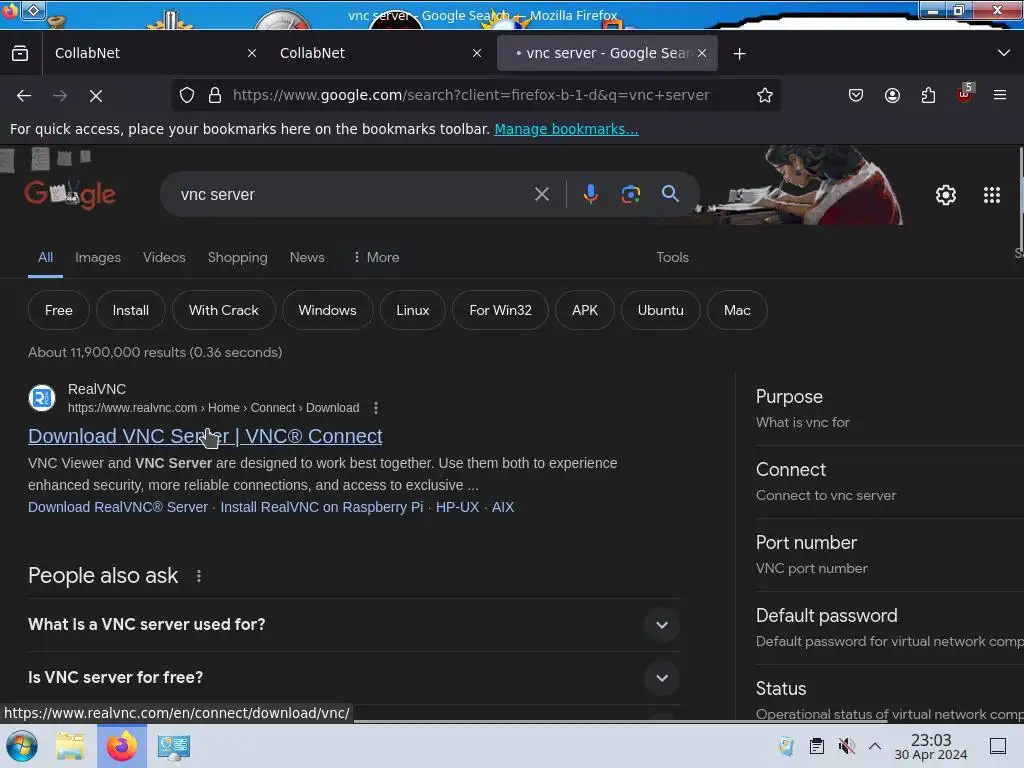Filter results by Install chip
1024x768 pixels.
click(x=131, y=310)
